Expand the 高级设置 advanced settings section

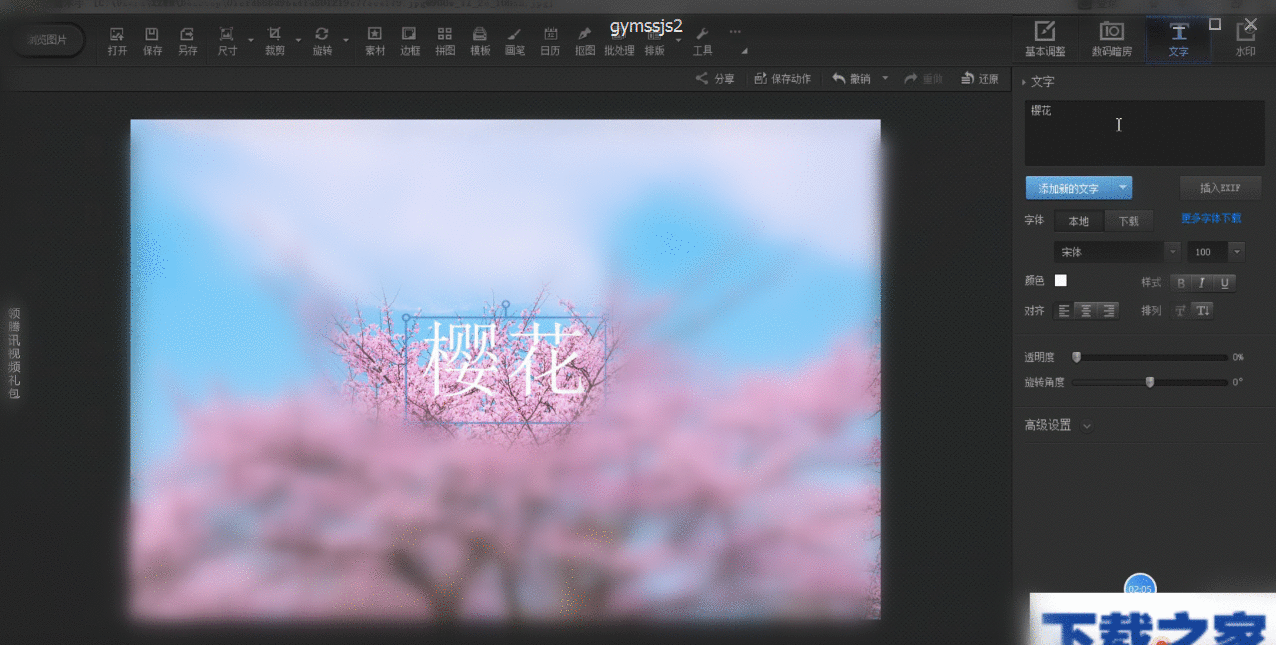(1057, 425)
